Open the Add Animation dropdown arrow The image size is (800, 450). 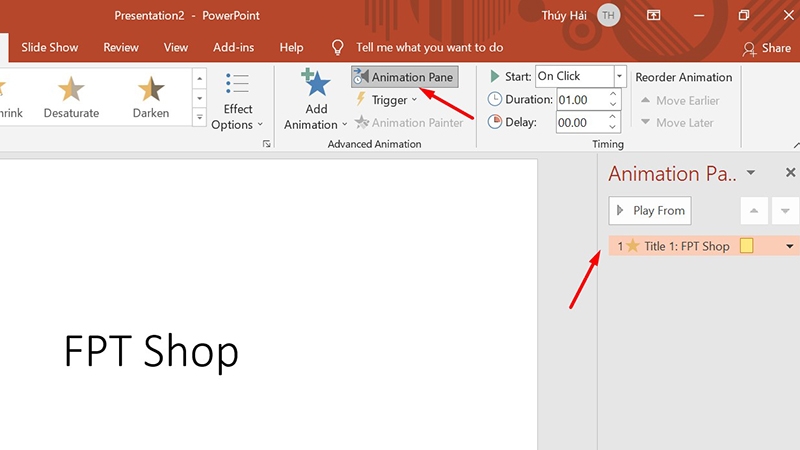pyautogui.click(x=344, y=124)
